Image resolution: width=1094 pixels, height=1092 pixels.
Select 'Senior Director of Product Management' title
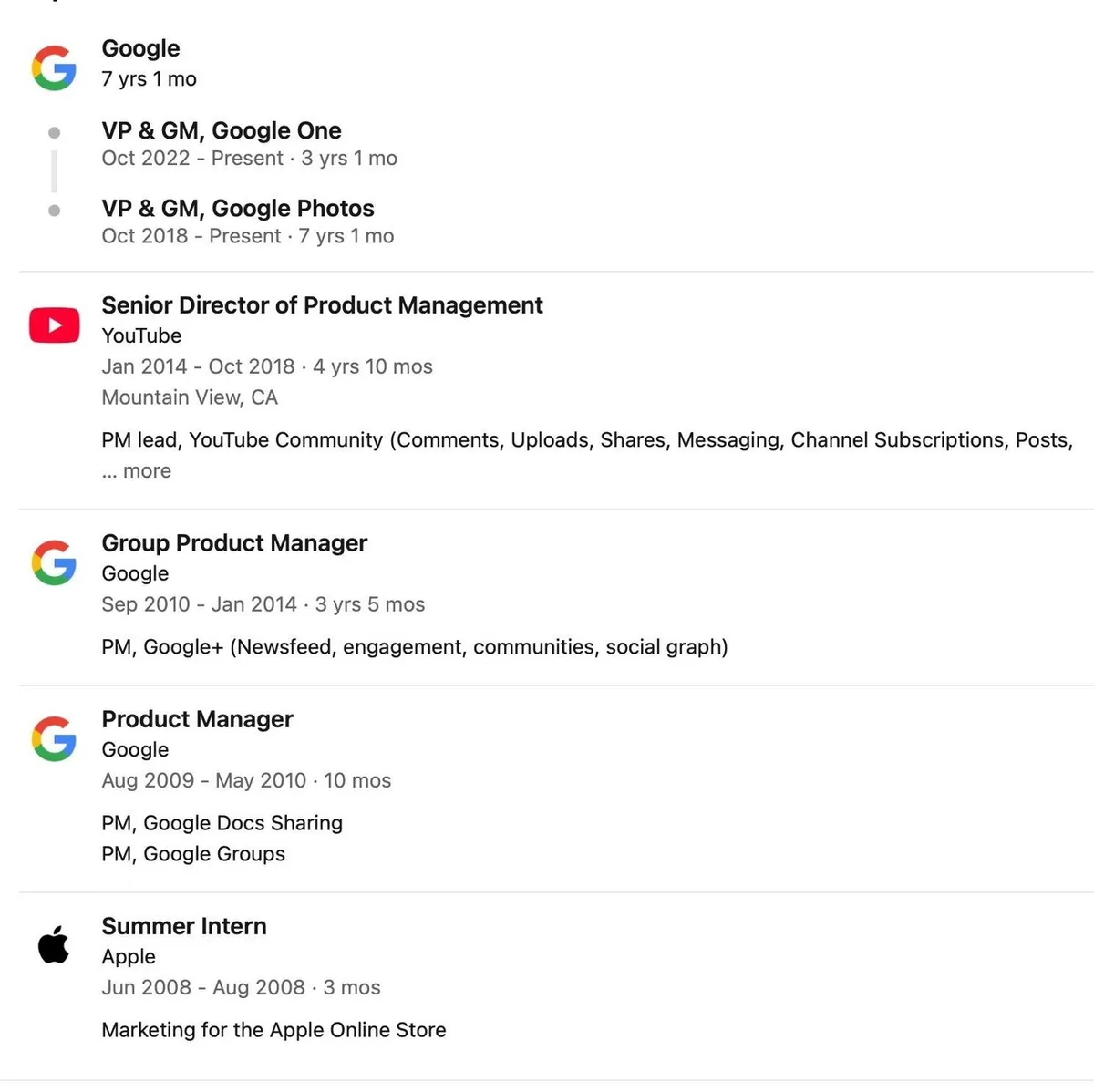click(x=322, y=305)
